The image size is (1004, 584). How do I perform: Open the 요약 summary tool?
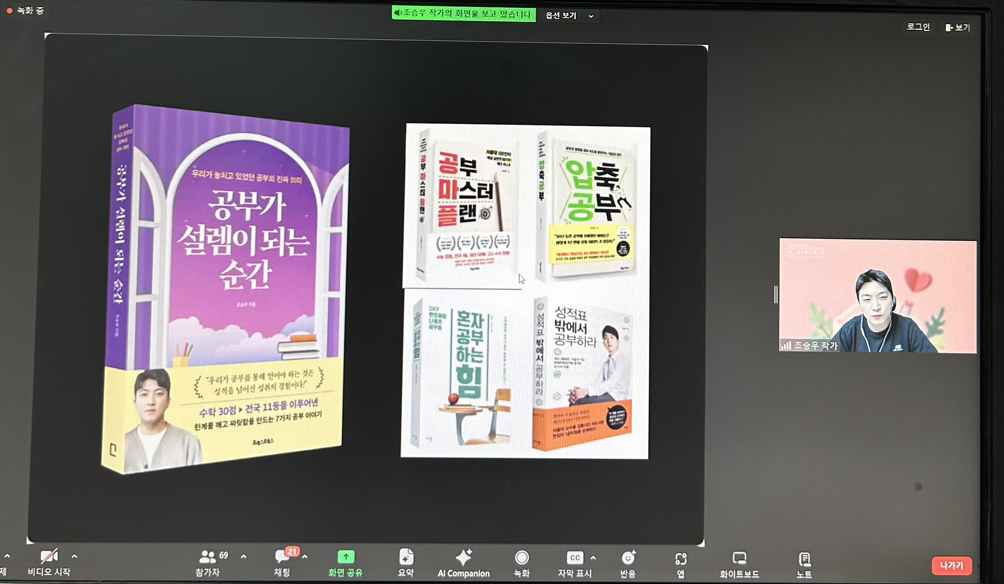406,563
